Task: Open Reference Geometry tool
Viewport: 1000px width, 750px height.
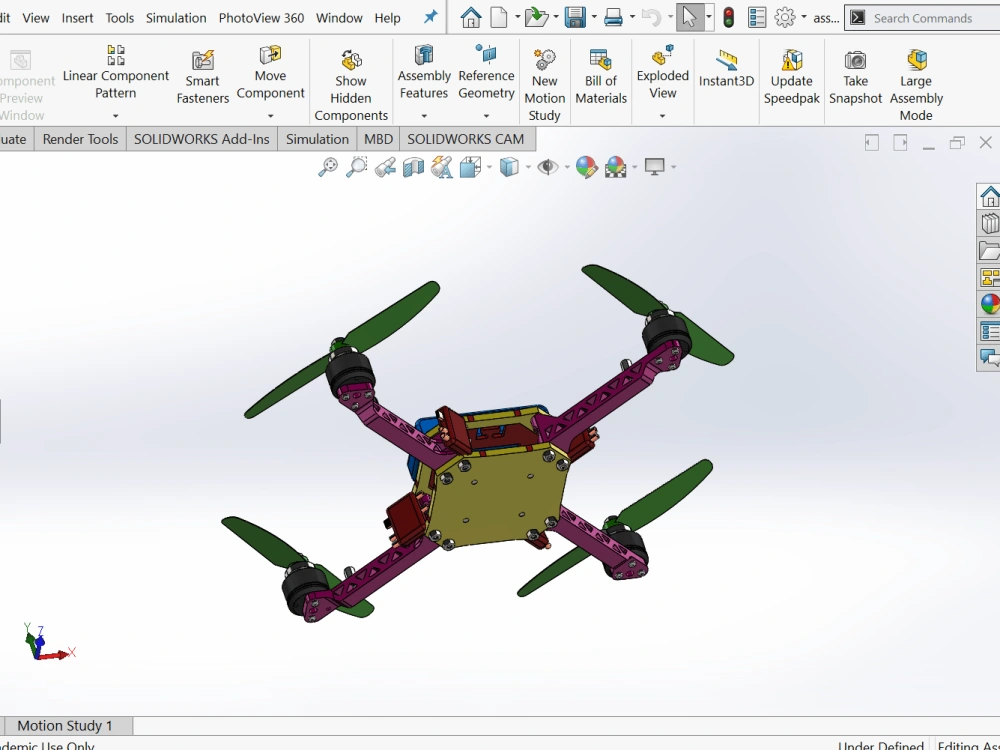Action: tap(486, 72)
